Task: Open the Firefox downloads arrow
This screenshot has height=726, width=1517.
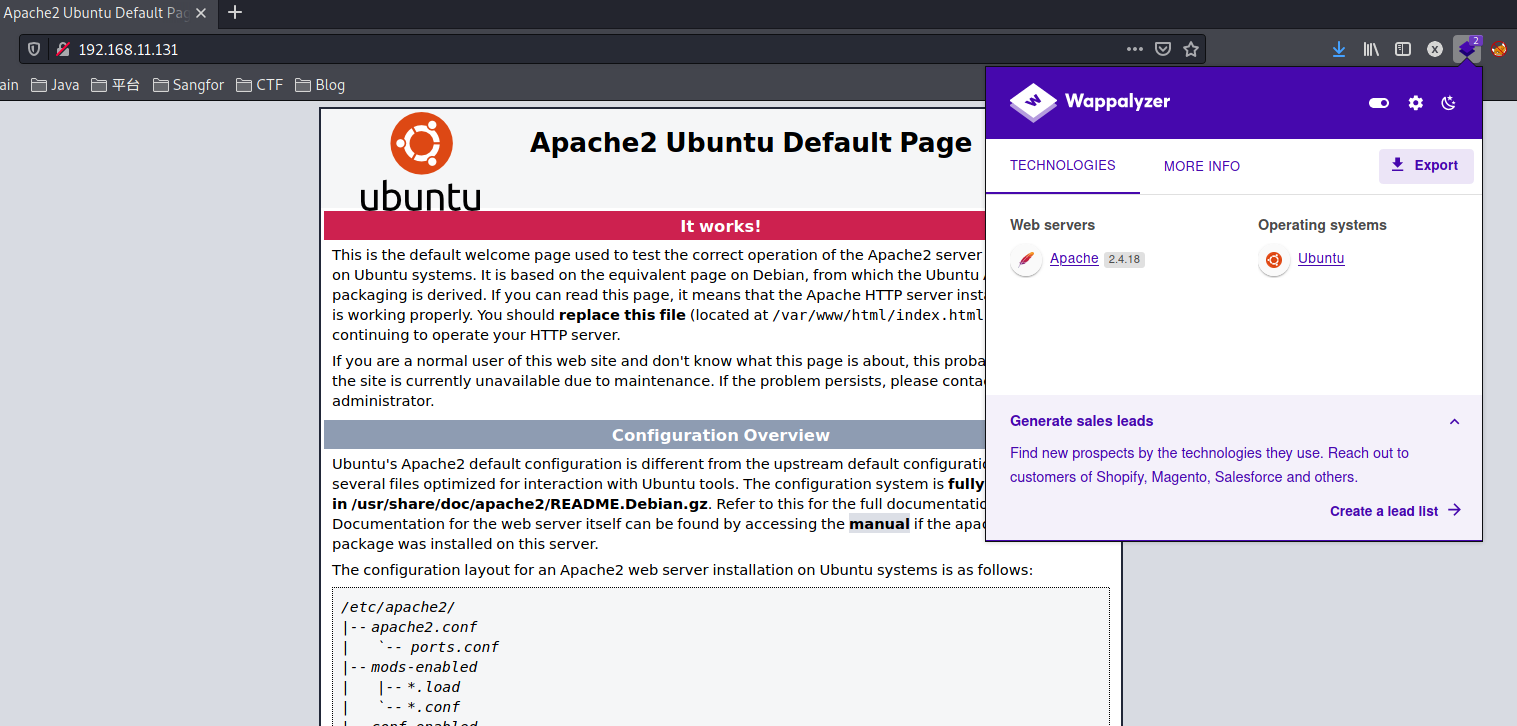Action: [1339, 49]
